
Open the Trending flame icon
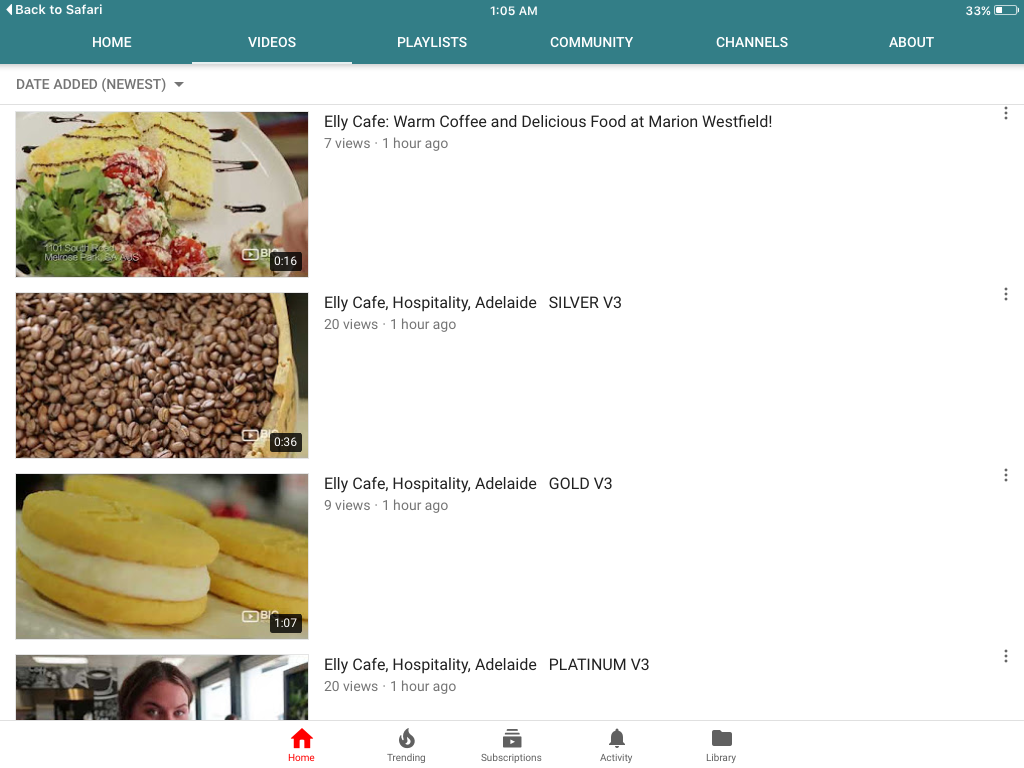coord(406,739)
